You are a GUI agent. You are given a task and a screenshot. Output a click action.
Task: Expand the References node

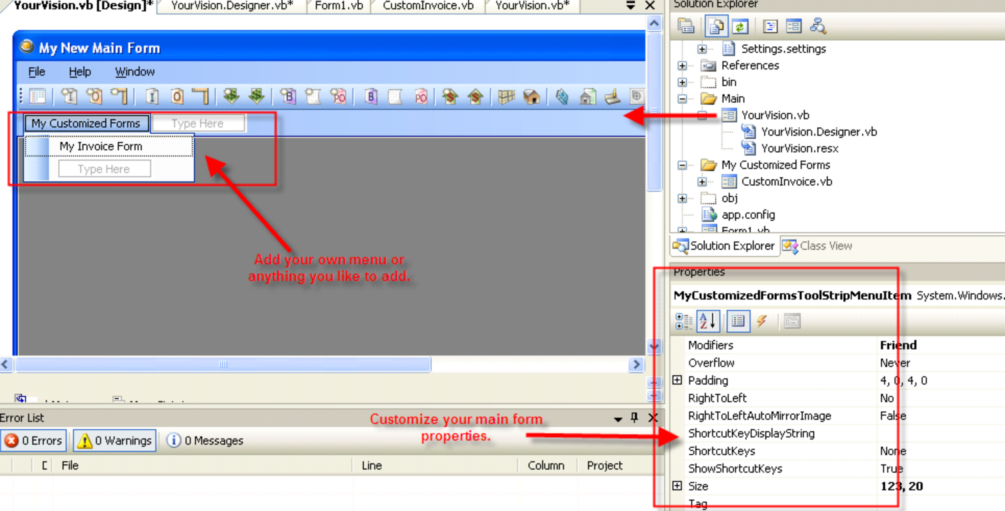pyautogui.click(x=682, y=65)
